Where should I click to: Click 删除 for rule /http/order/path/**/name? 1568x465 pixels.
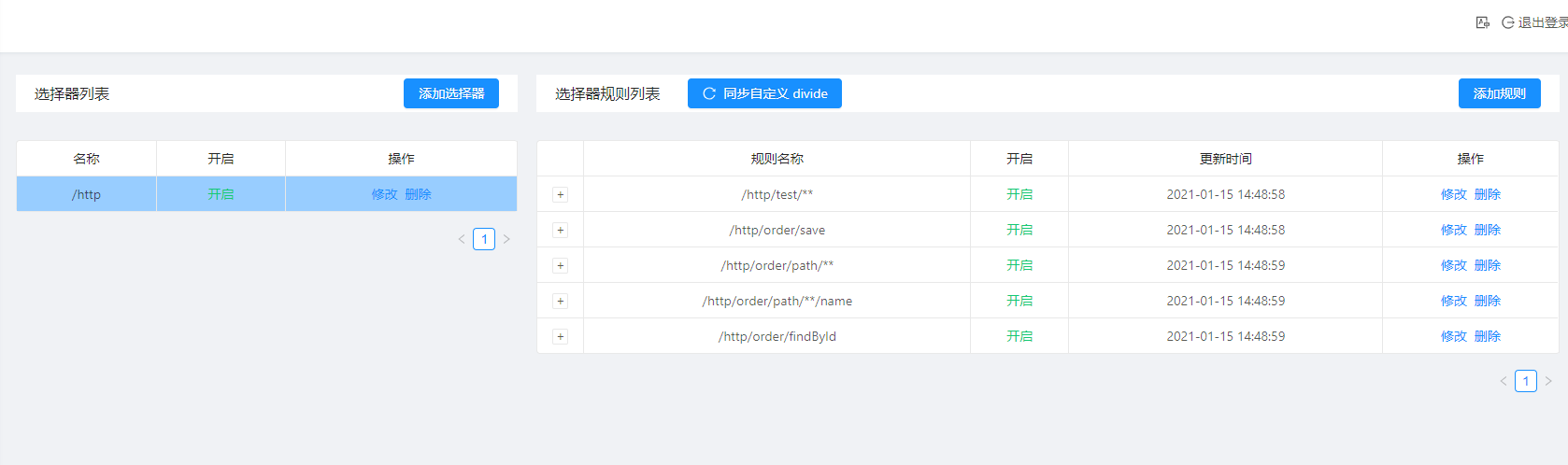(1488, 301)
